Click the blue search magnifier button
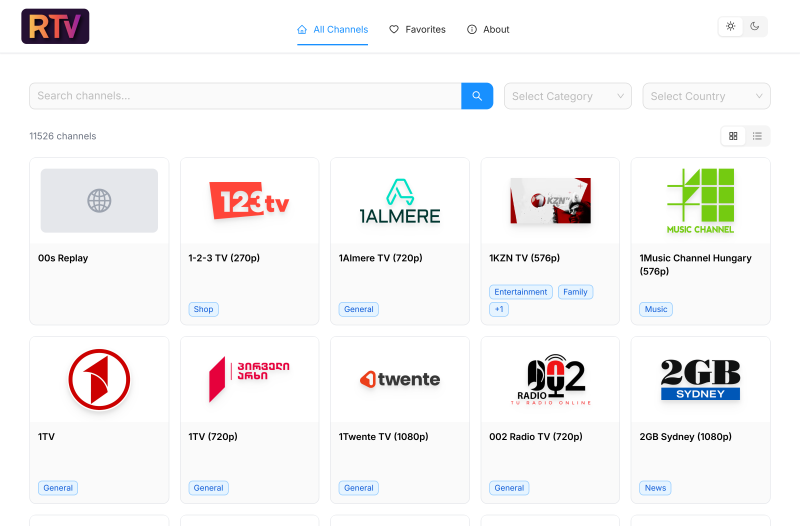Viewport: 800px width, 526px height. point(477,96)
